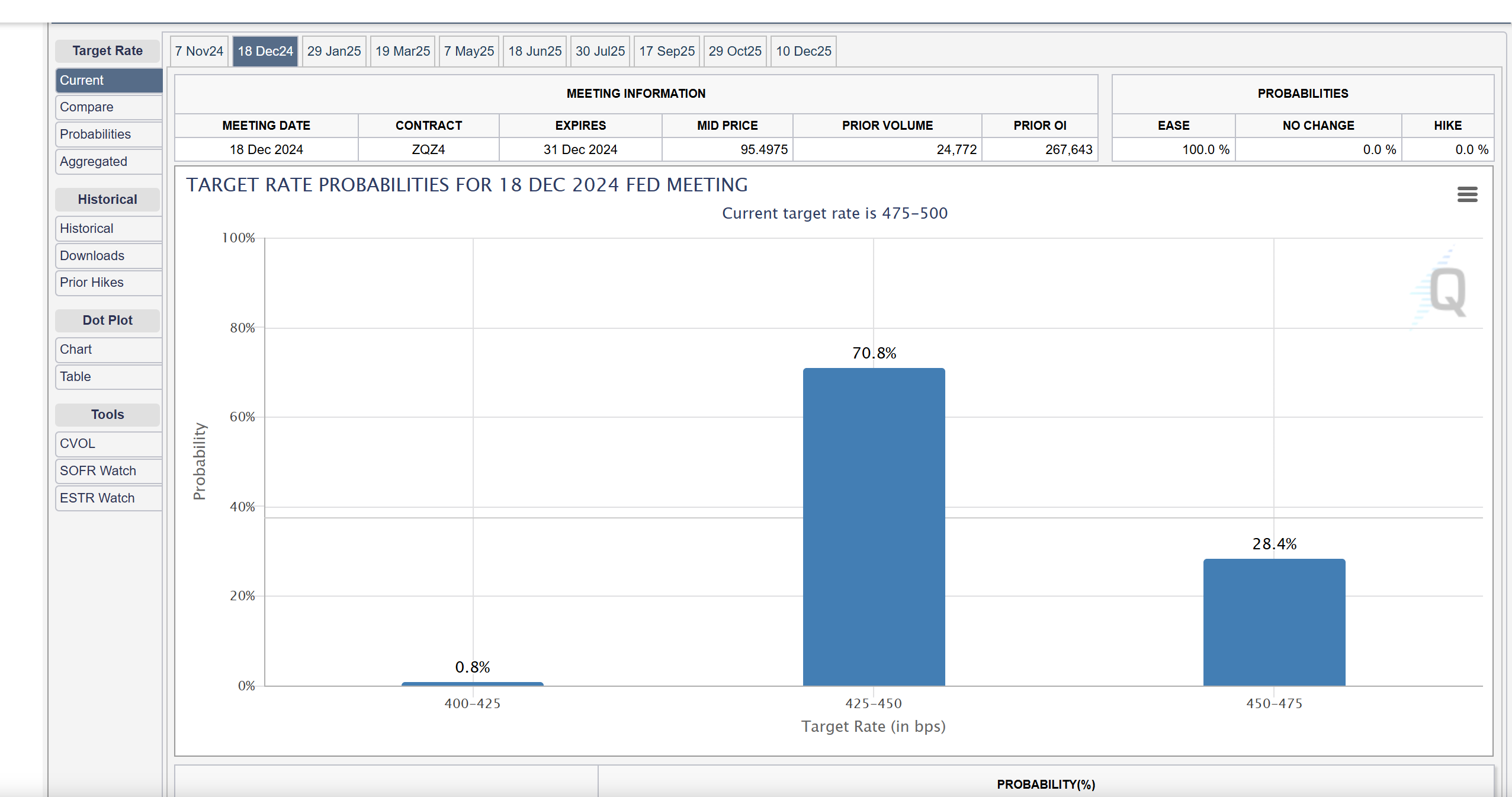
Task: Click the Dot Plot Table view
Action: [75, 376]
